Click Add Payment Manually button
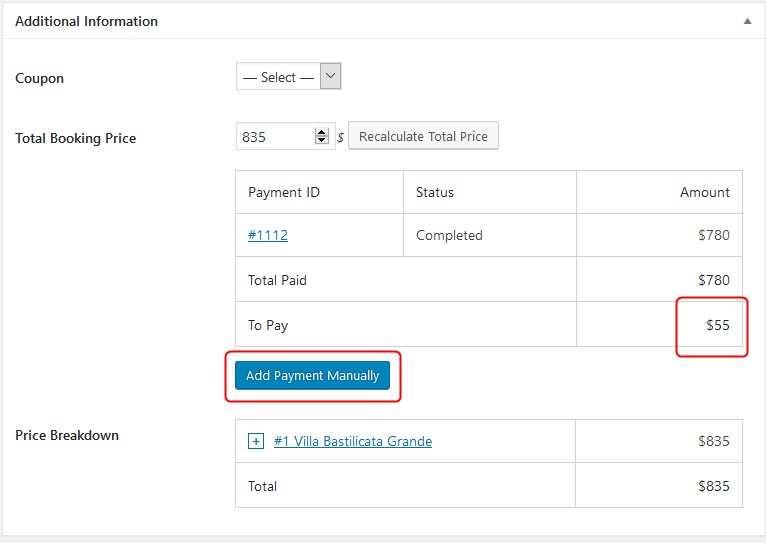 tap(313, 376)
